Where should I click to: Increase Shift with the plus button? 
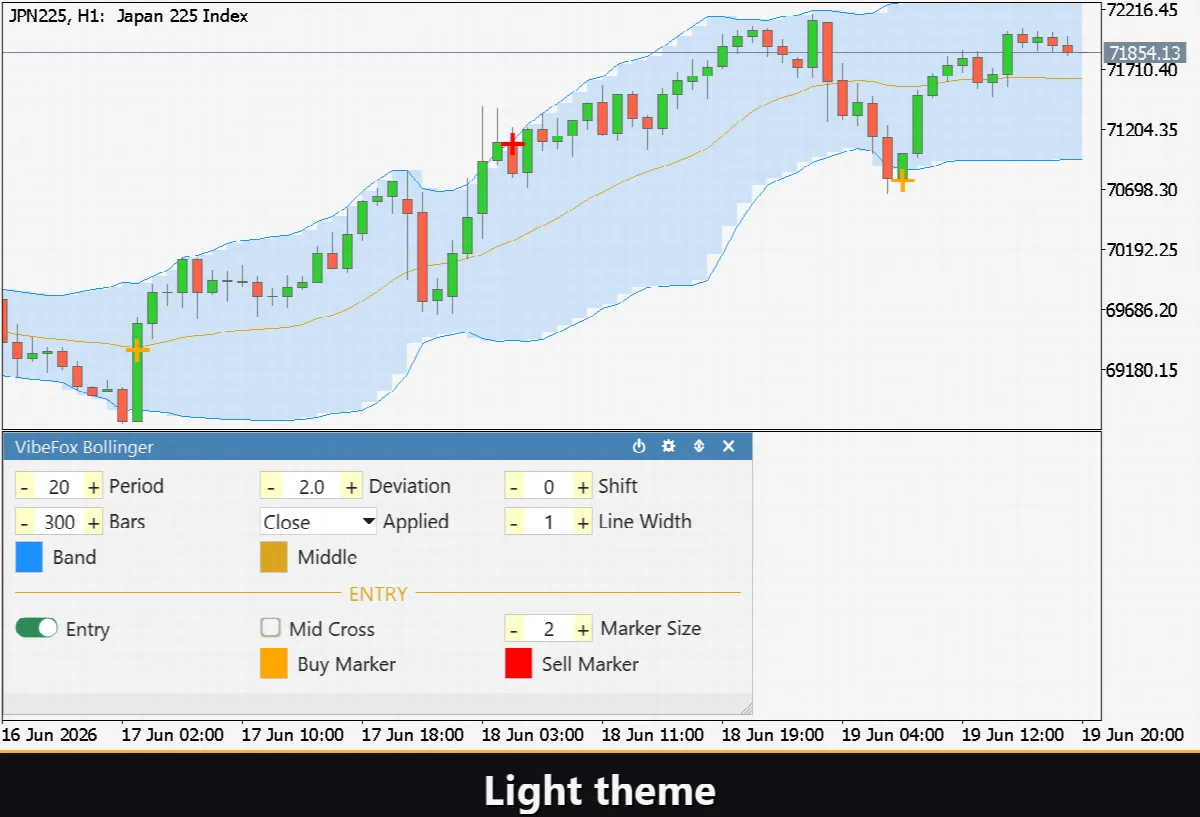(x=582, y=487)
